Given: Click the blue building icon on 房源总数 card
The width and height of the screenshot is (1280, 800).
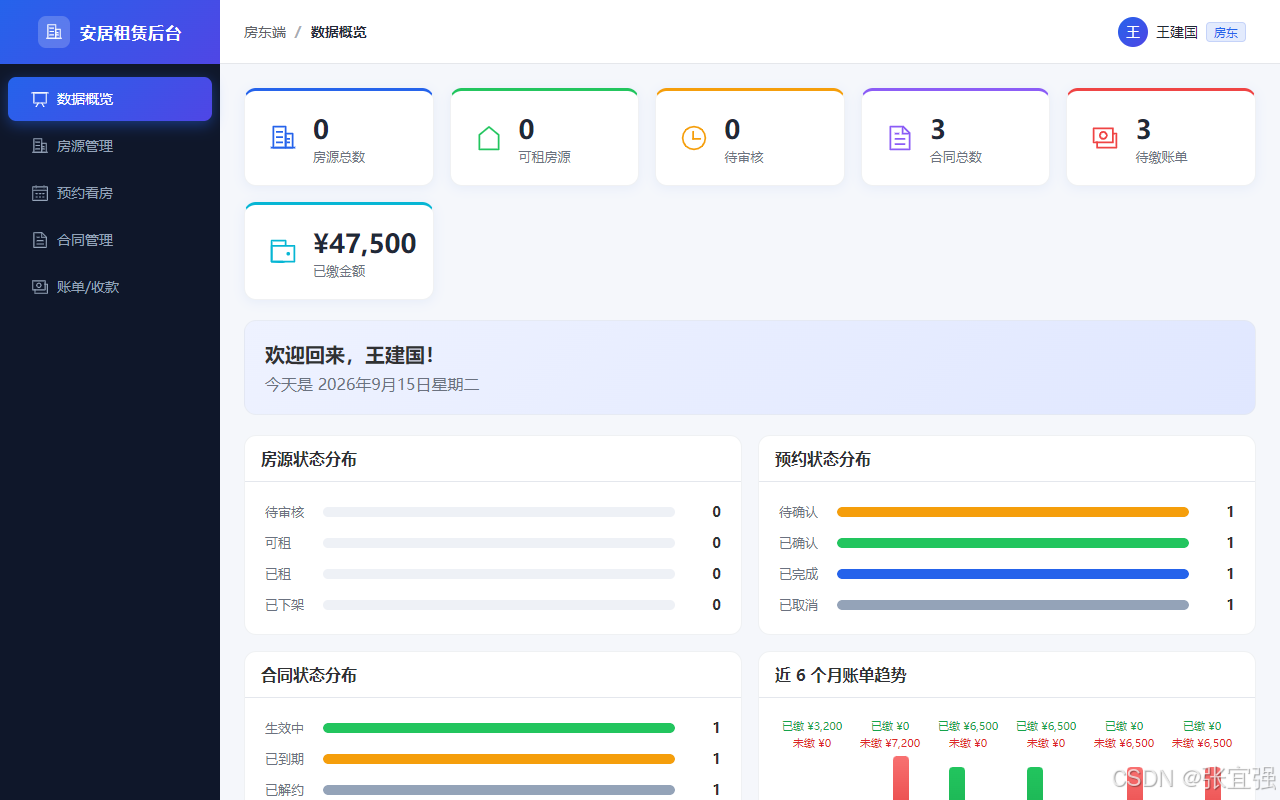Looking at the screenshot, I should coord(283,138).
